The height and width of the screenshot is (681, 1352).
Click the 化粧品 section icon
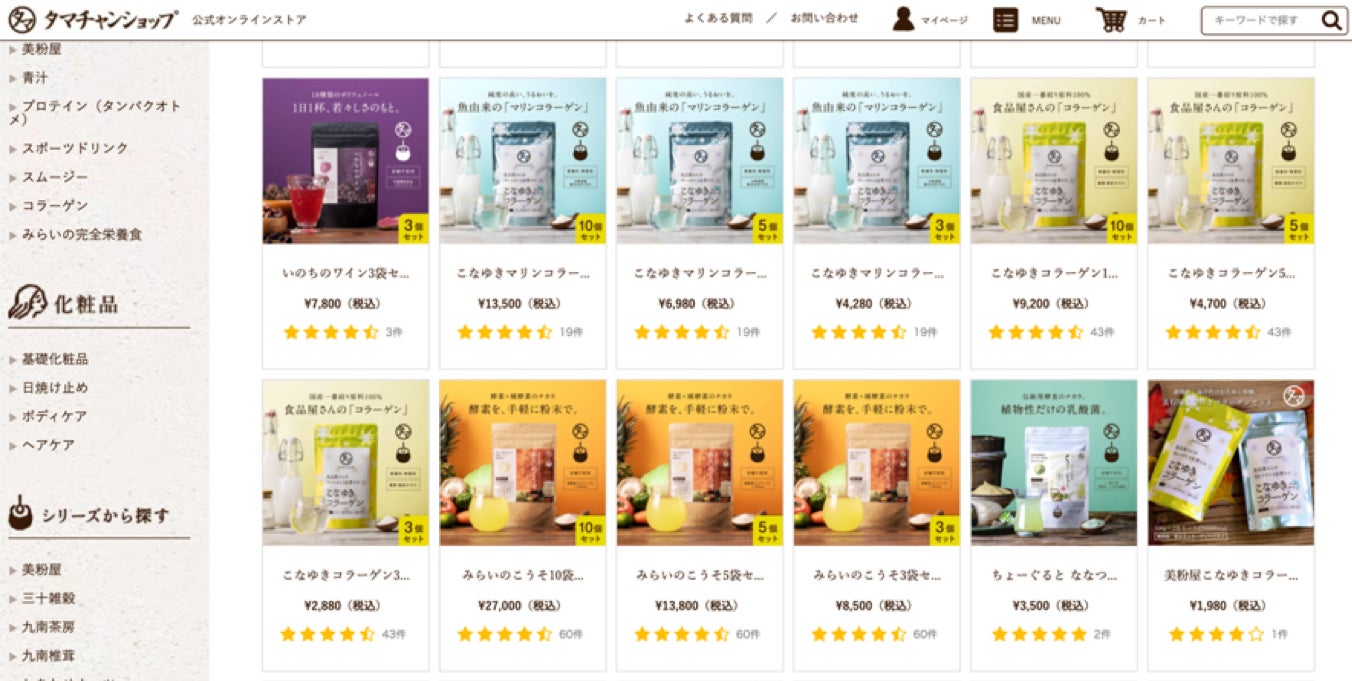click(27, 303)
